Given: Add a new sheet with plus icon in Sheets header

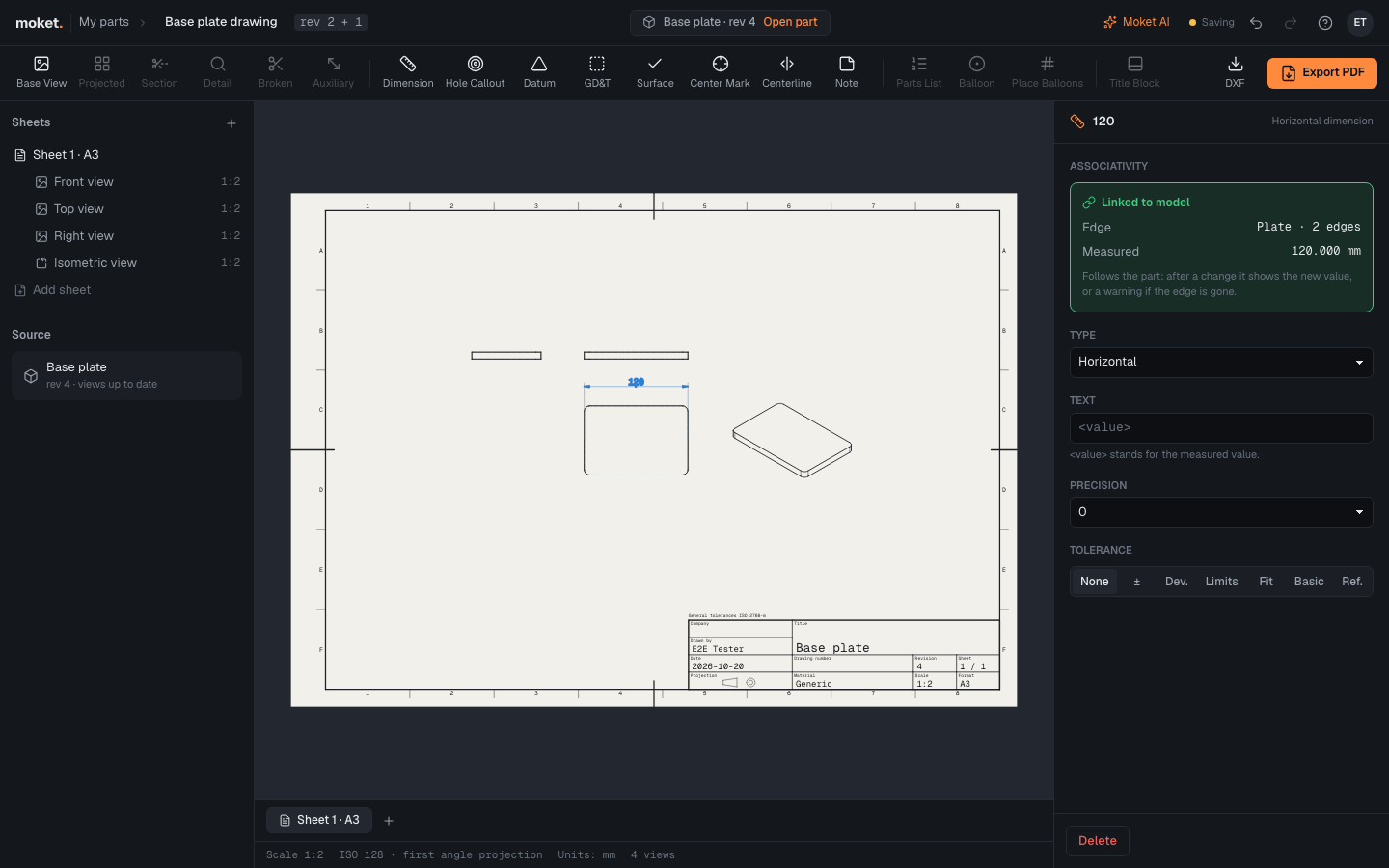Looking at the screenshot, I should pyautogui.click(x=231, y=123).
